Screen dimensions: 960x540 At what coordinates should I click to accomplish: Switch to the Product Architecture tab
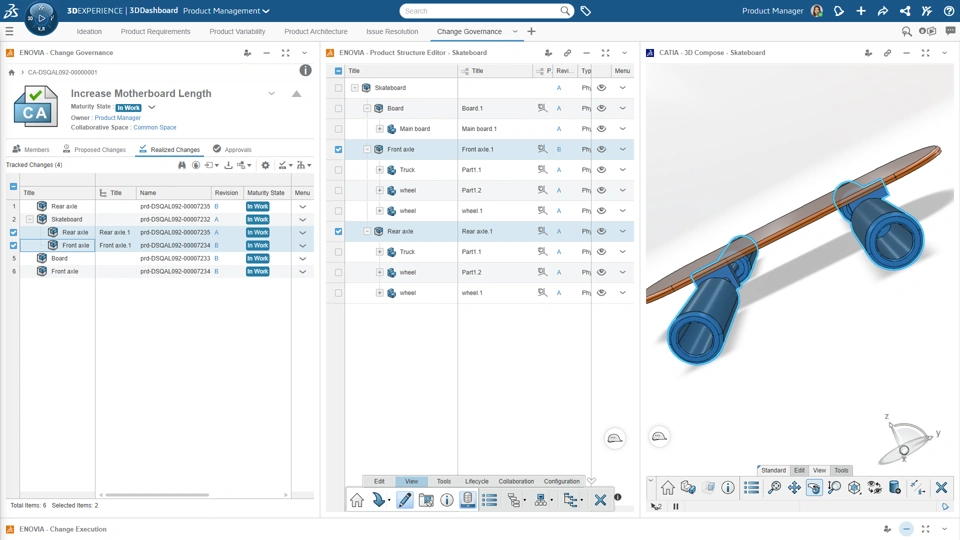[316, 31]
